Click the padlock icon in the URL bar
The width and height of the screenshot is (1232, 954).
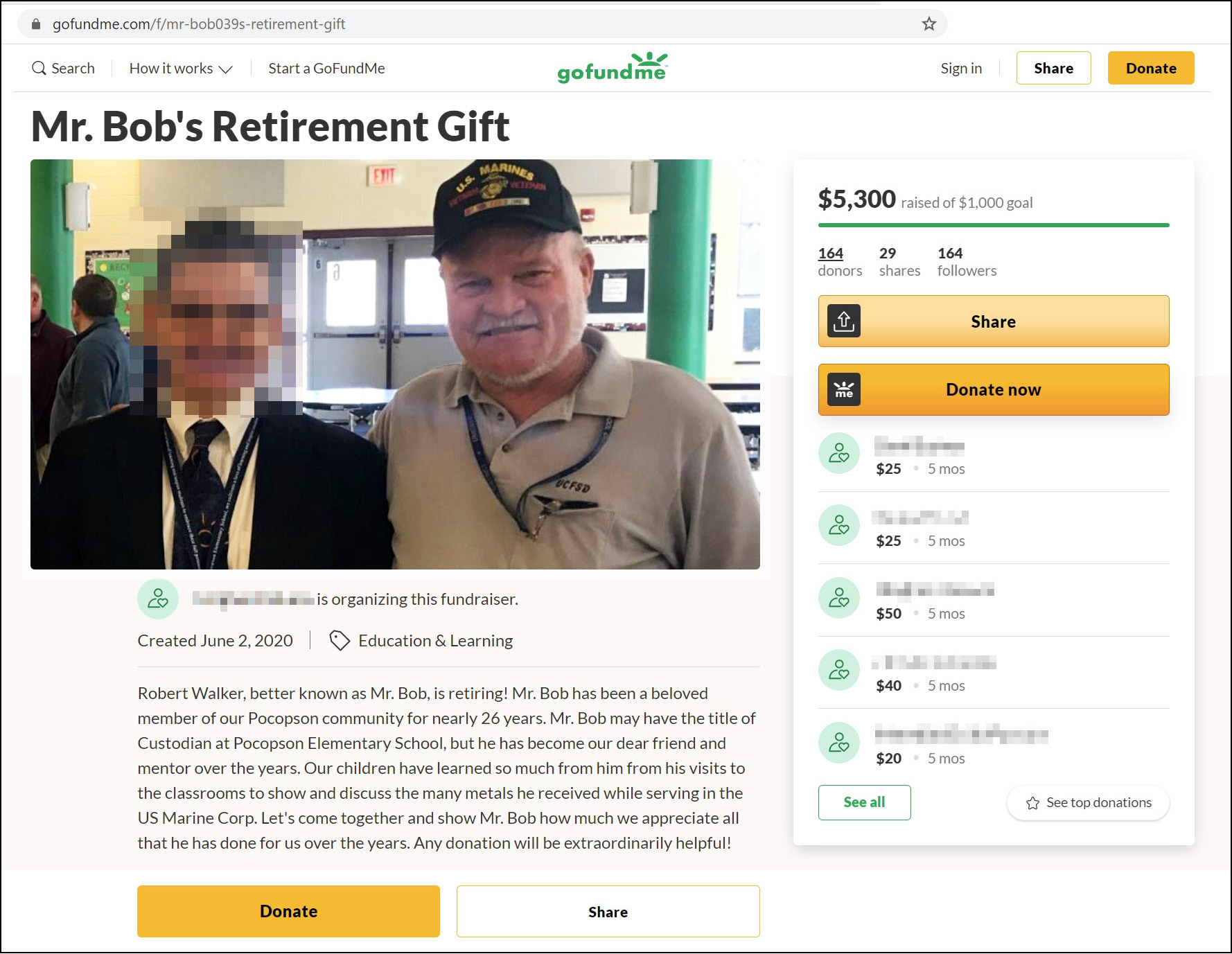(x=36, y=24)
